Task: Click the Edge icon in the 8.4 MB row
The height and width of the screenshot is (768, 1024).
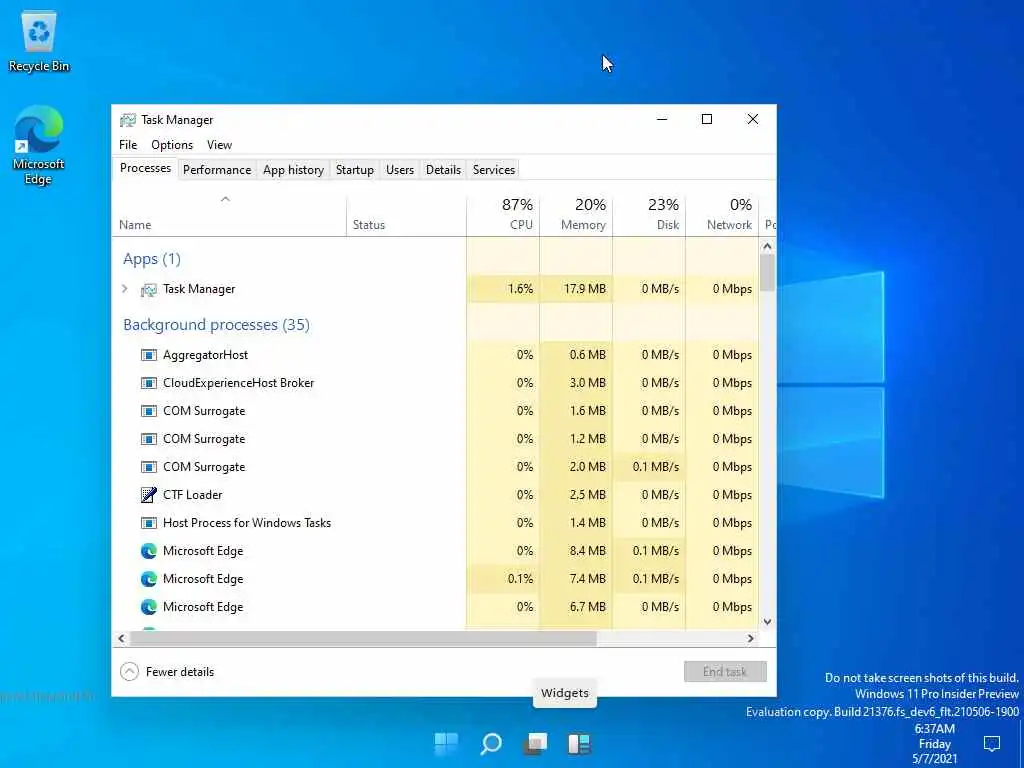Action: (x=149, y=551)
